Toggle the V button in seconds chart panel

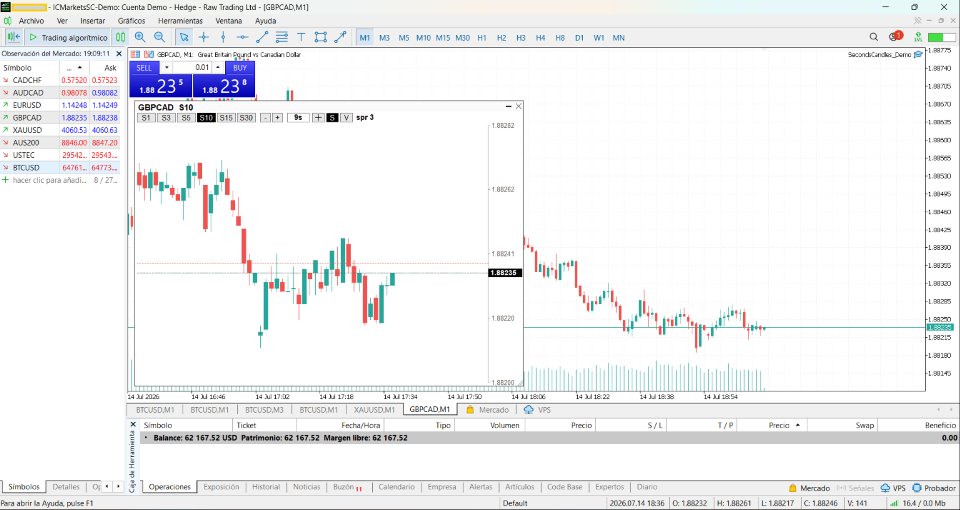347,118
